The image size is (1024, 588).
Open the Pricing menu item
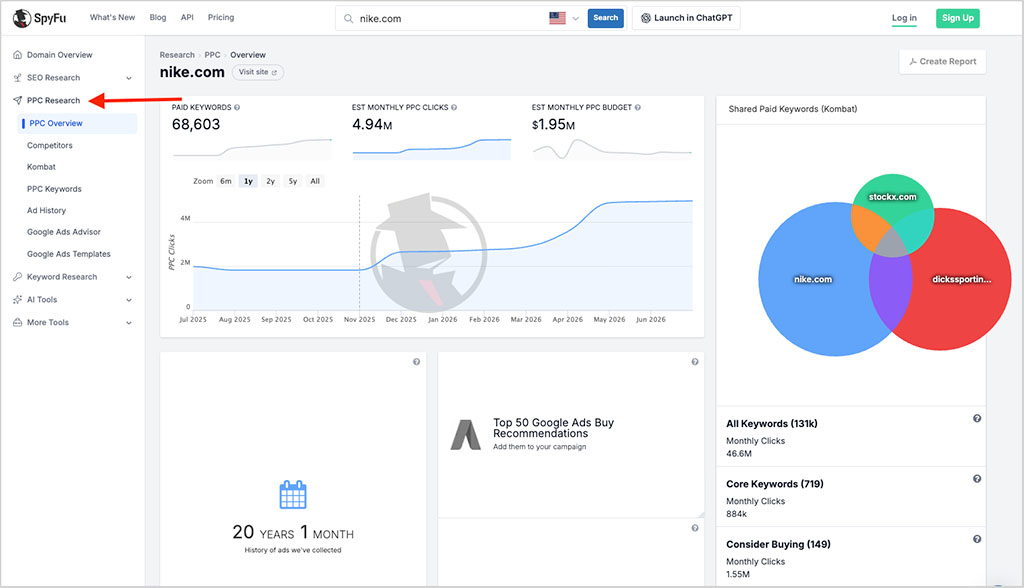221,18
